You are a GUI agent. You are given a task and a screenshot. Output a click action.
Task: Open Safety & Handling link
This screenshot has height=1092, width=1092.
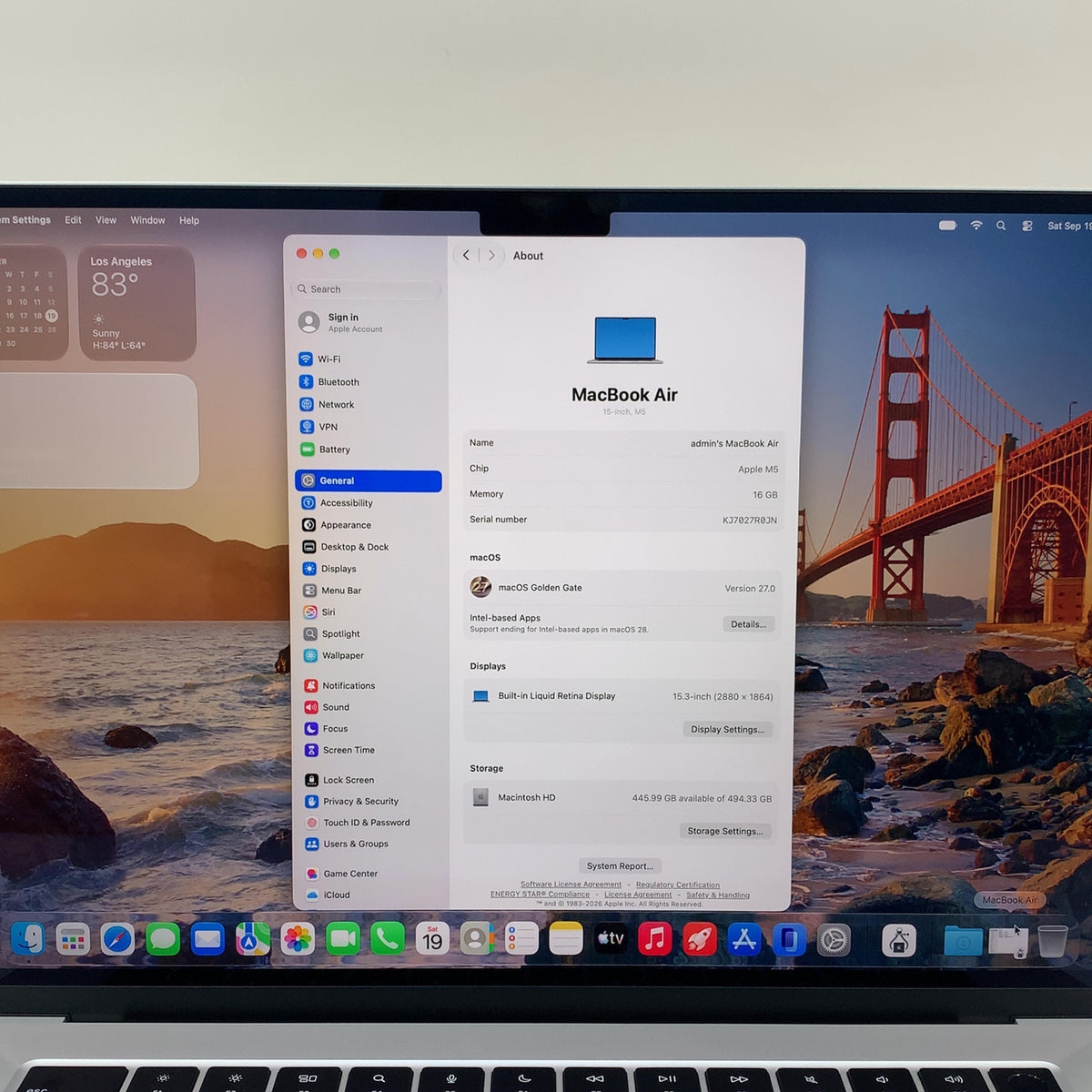(718, 895)
